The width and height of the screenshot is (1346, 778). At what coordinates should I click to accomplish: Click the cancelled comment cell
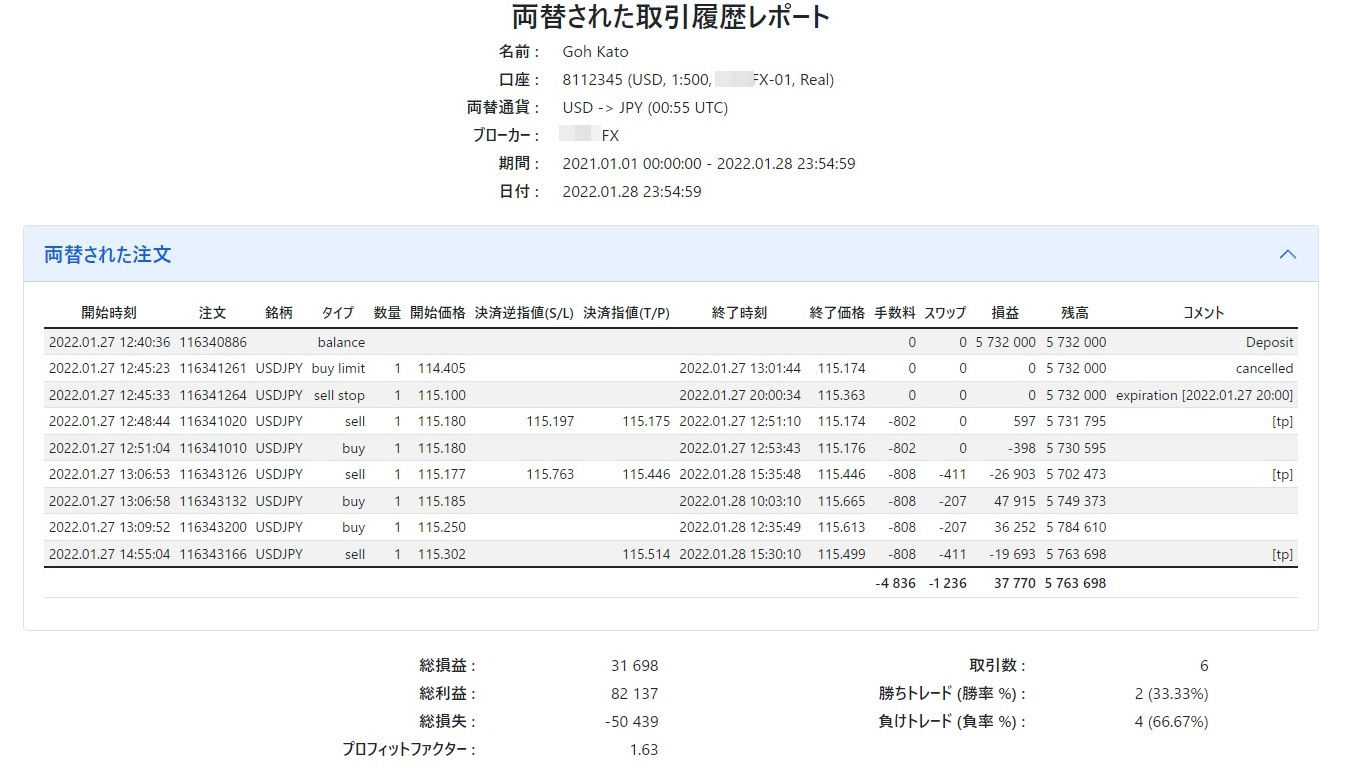tap(1264, 368)
